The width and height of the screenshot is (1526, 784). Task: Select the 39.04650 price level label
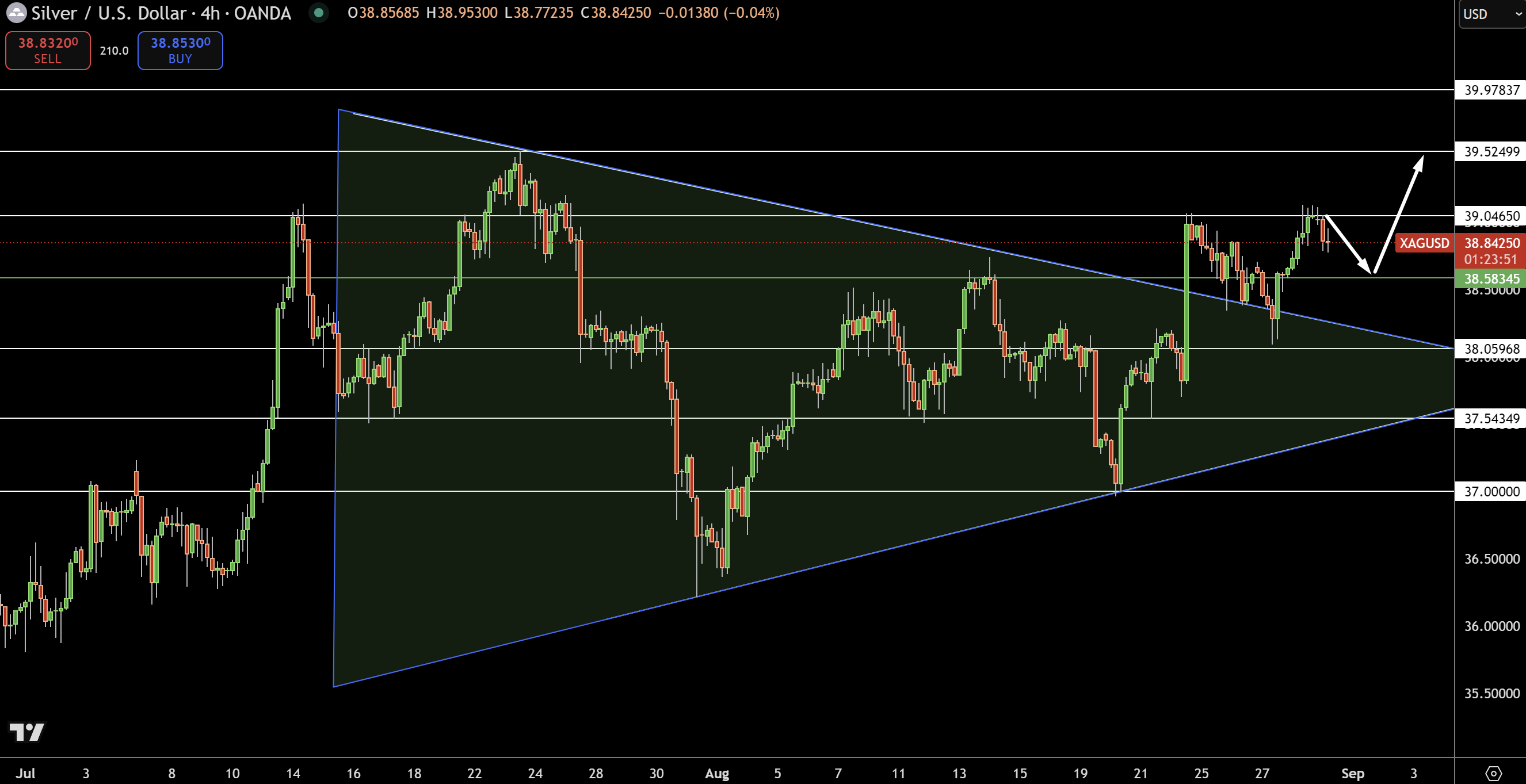tap(1491, 216)
